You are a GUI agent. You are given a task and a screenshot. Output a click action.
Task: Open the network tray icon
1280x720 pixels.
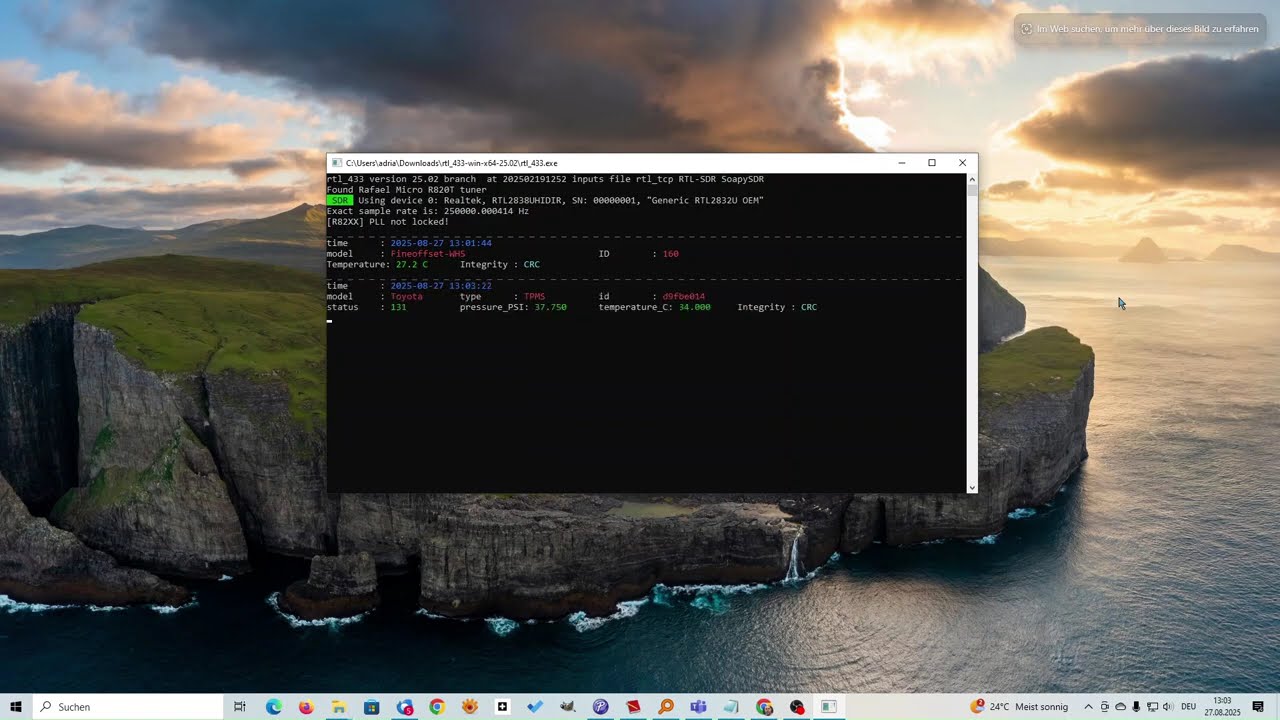pos(1152,707)
